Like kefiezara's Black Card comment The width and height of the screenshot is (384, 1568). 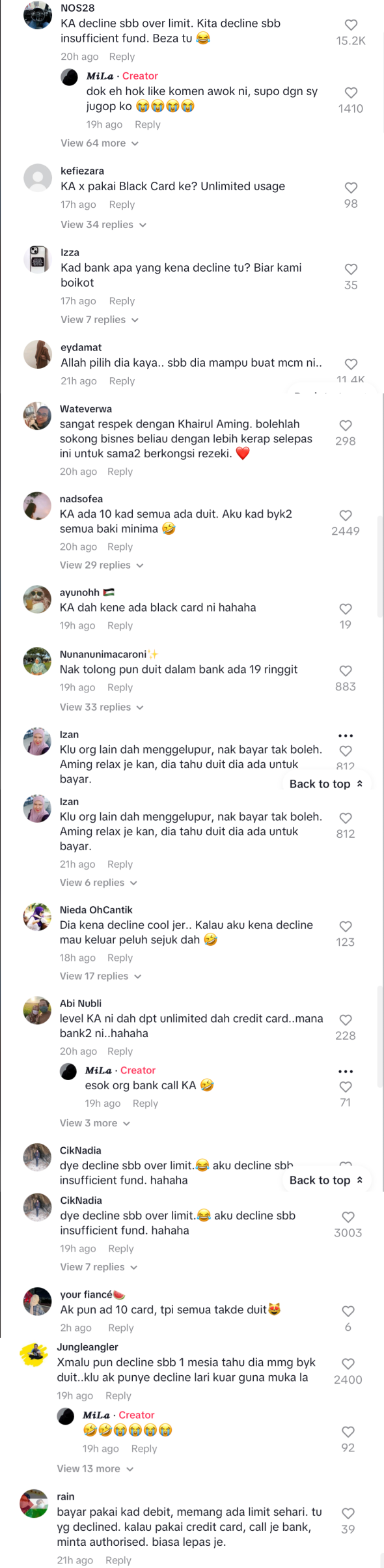click(x=351, y=188)
